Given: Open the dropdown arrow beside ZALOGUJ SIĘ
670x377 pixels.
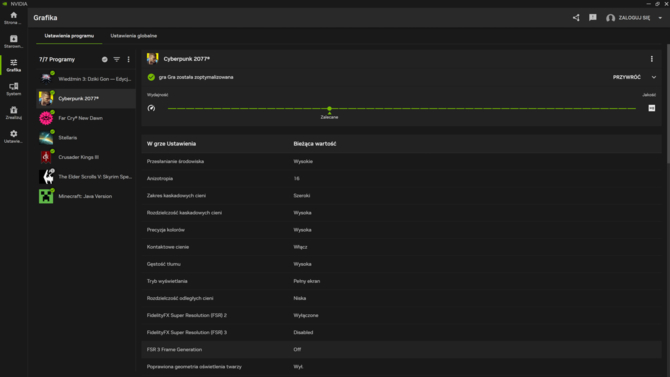Looking at the screenshot, I should coord(660,18).
